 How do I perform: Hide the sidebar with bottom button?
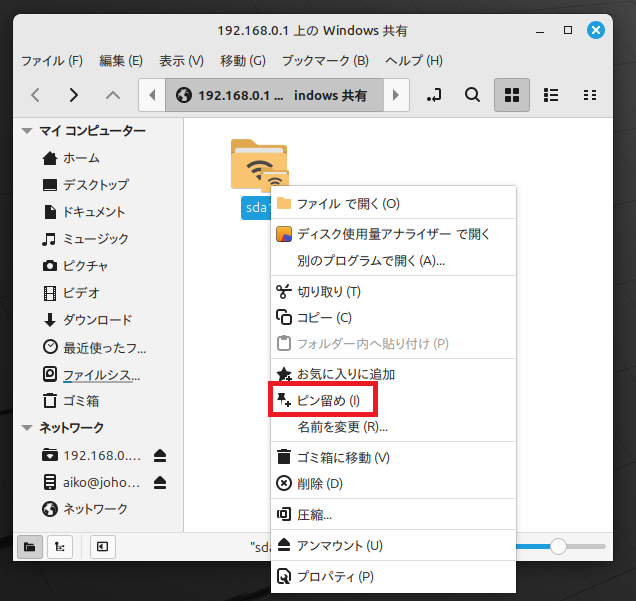coord(103,547)
